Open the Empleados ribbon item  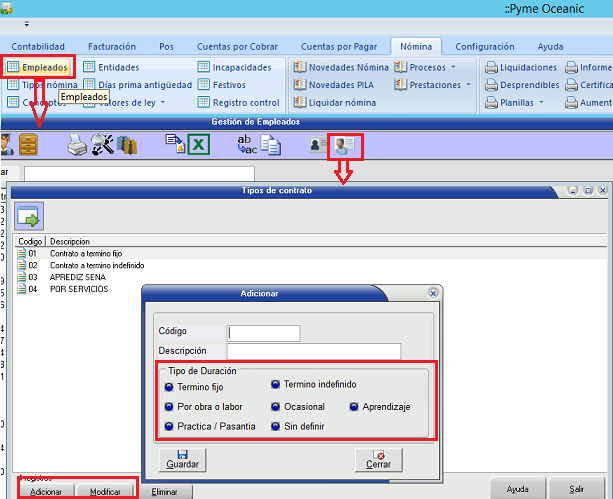(38, 67)
